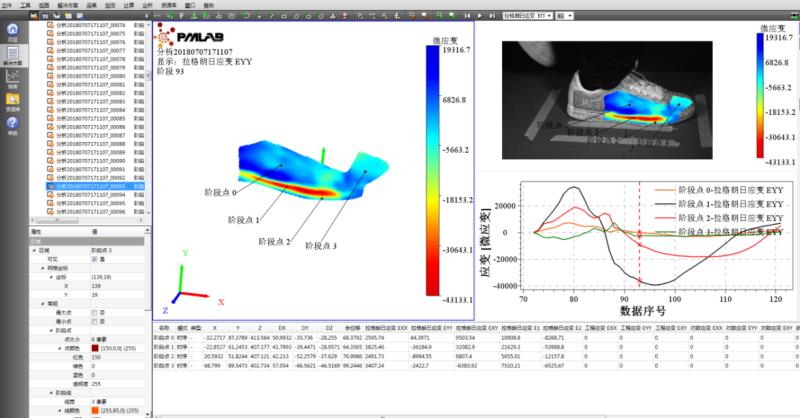Click the Help icon in left sidebar
The image size is (800, 418).
point(12,124)
